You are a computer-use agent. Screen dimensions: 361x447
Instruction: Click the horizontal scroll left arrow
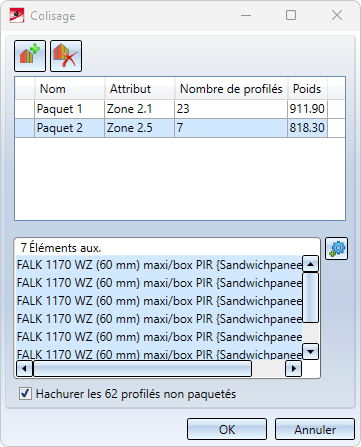[24, 369]
